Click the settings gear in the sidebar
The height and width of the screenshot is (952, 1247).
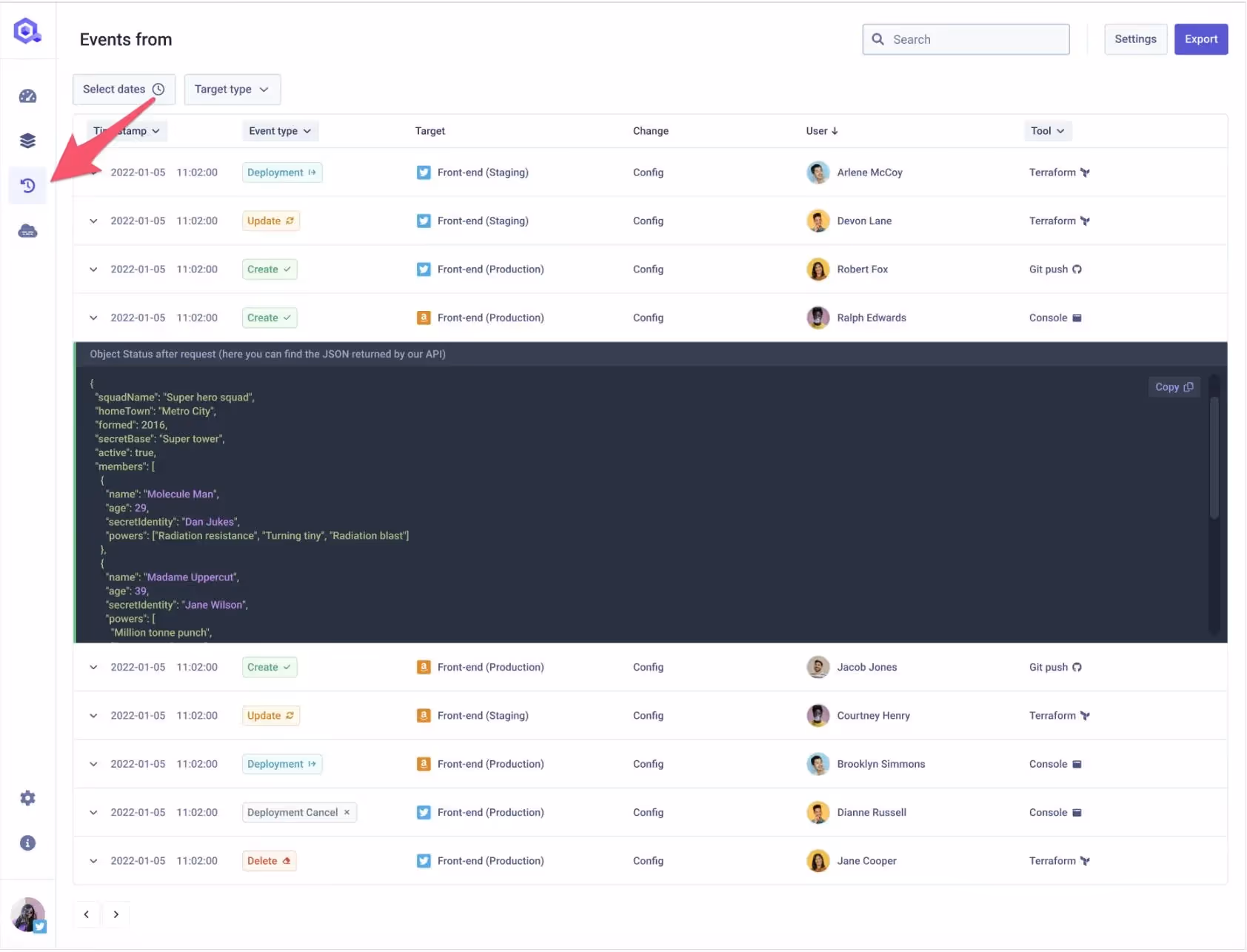pyautogui.click(x=27, y=797)
